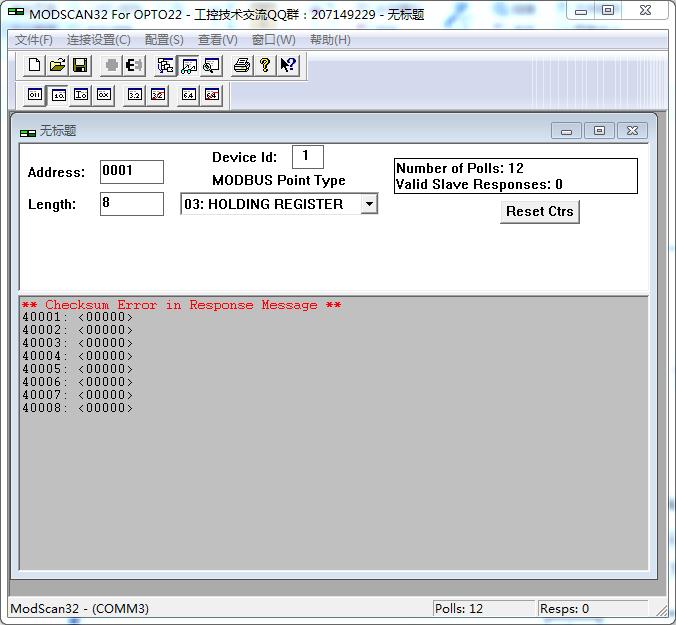Screen dimensions: 676x625
Task: Toggle hexadecimal display format button
Action: click(104, 95)
